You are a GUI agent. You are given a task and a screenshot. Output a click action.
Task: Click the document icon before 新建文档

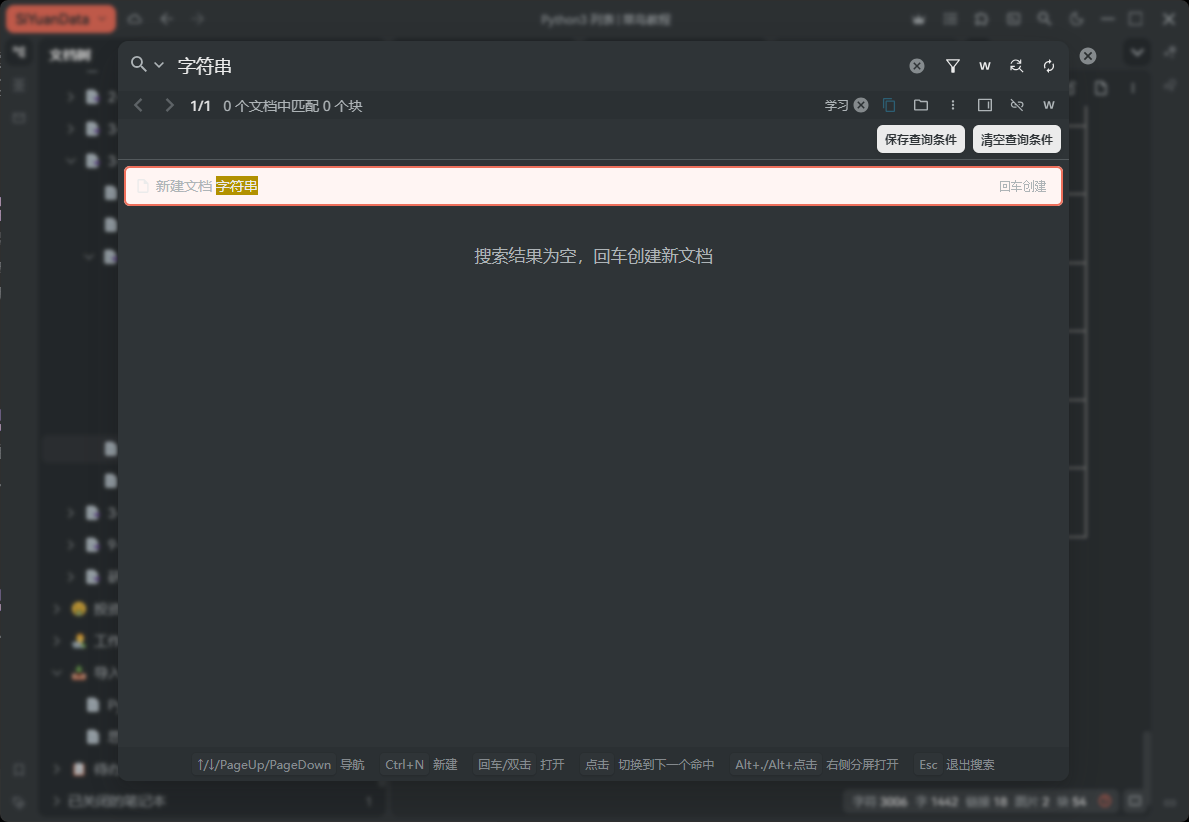143,187
